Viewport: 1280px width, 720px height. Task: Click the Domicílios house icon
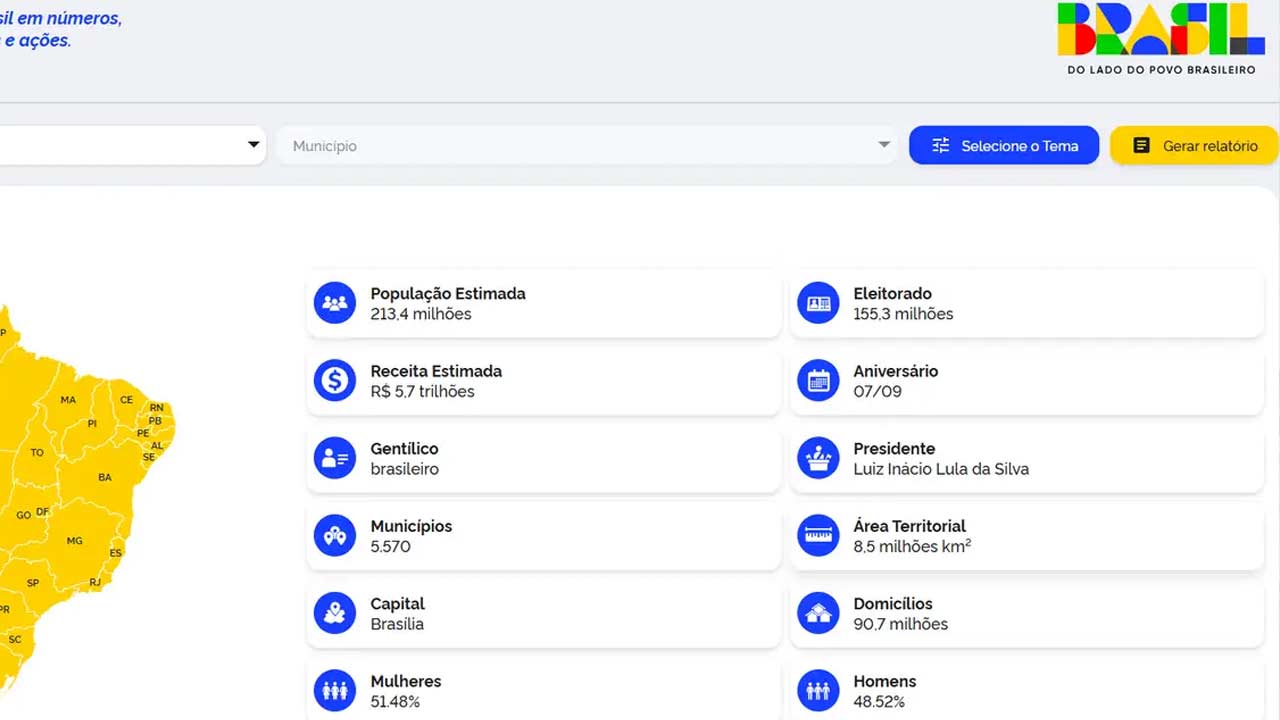pos(818,613)
